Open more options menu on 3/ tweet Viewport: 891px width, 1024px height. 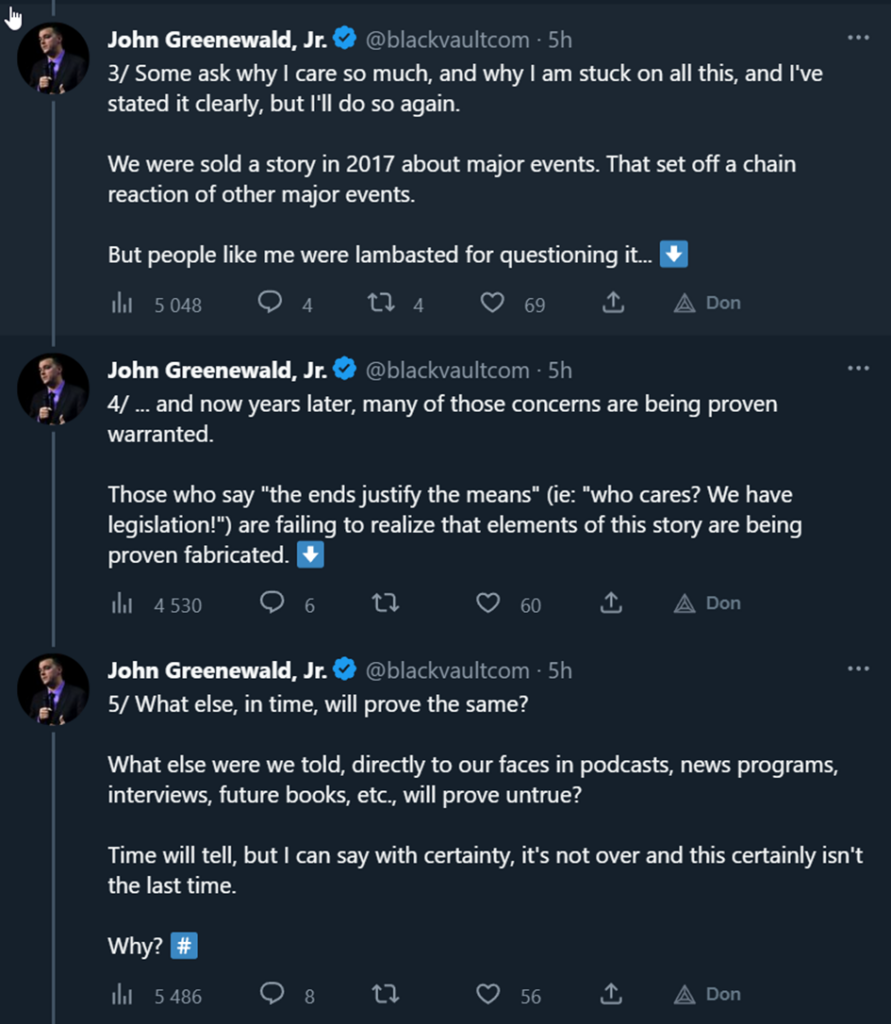[858, 38]
